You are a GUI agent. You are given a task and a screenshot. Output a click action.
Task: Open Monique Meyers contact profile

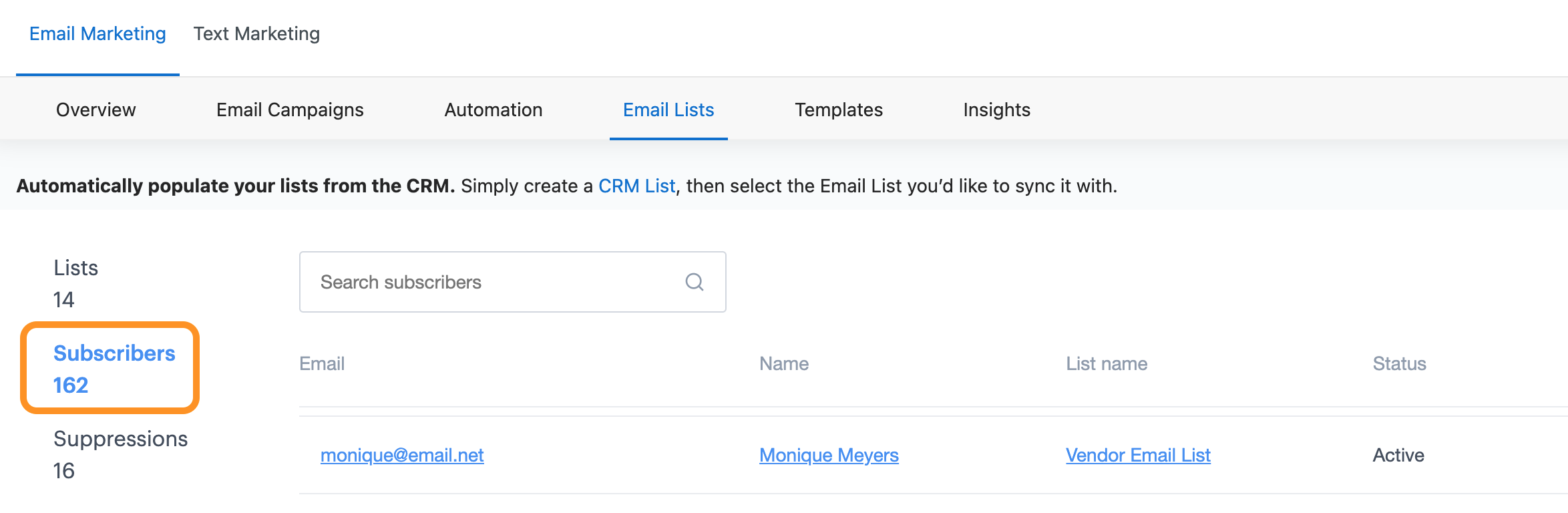coord(829,455)
